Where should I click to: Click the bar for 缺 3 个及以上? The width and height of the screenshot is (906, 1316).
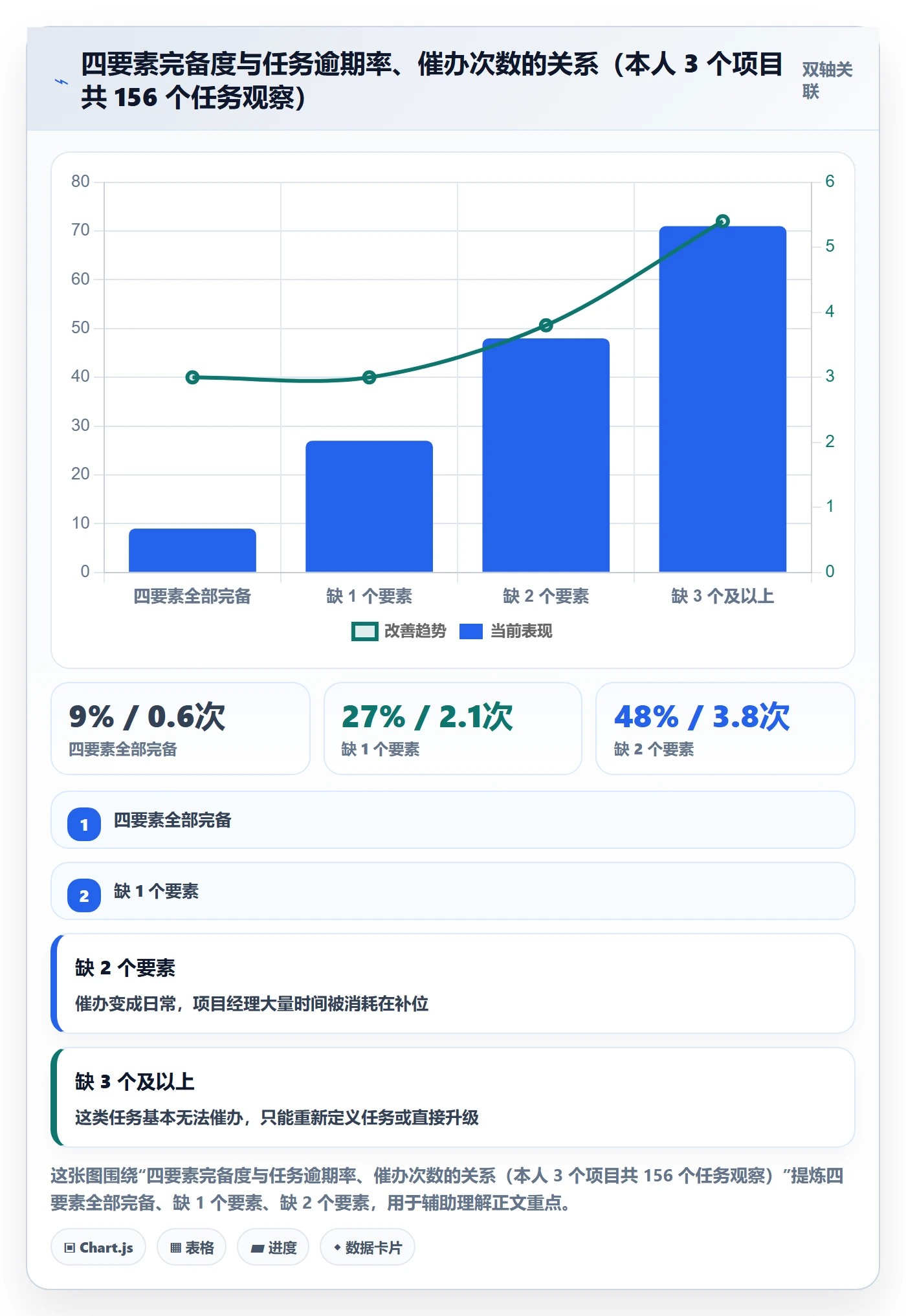point(723,399)
